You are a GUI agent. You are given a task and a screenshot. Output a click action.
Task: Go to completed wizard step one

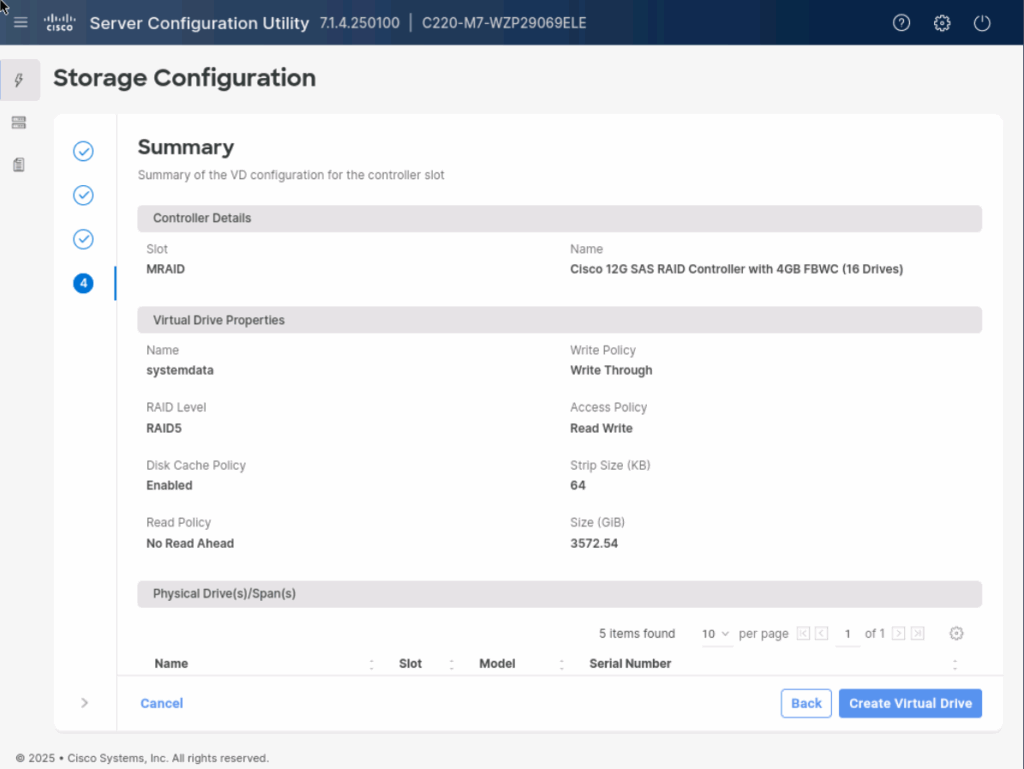coord(83,151)
